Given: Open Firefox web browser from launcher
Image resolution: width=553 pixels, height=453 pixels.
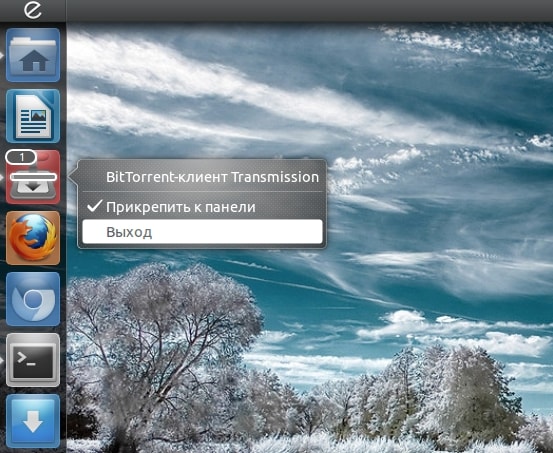Looking at the screenshot, I should (x=33, y=238).
